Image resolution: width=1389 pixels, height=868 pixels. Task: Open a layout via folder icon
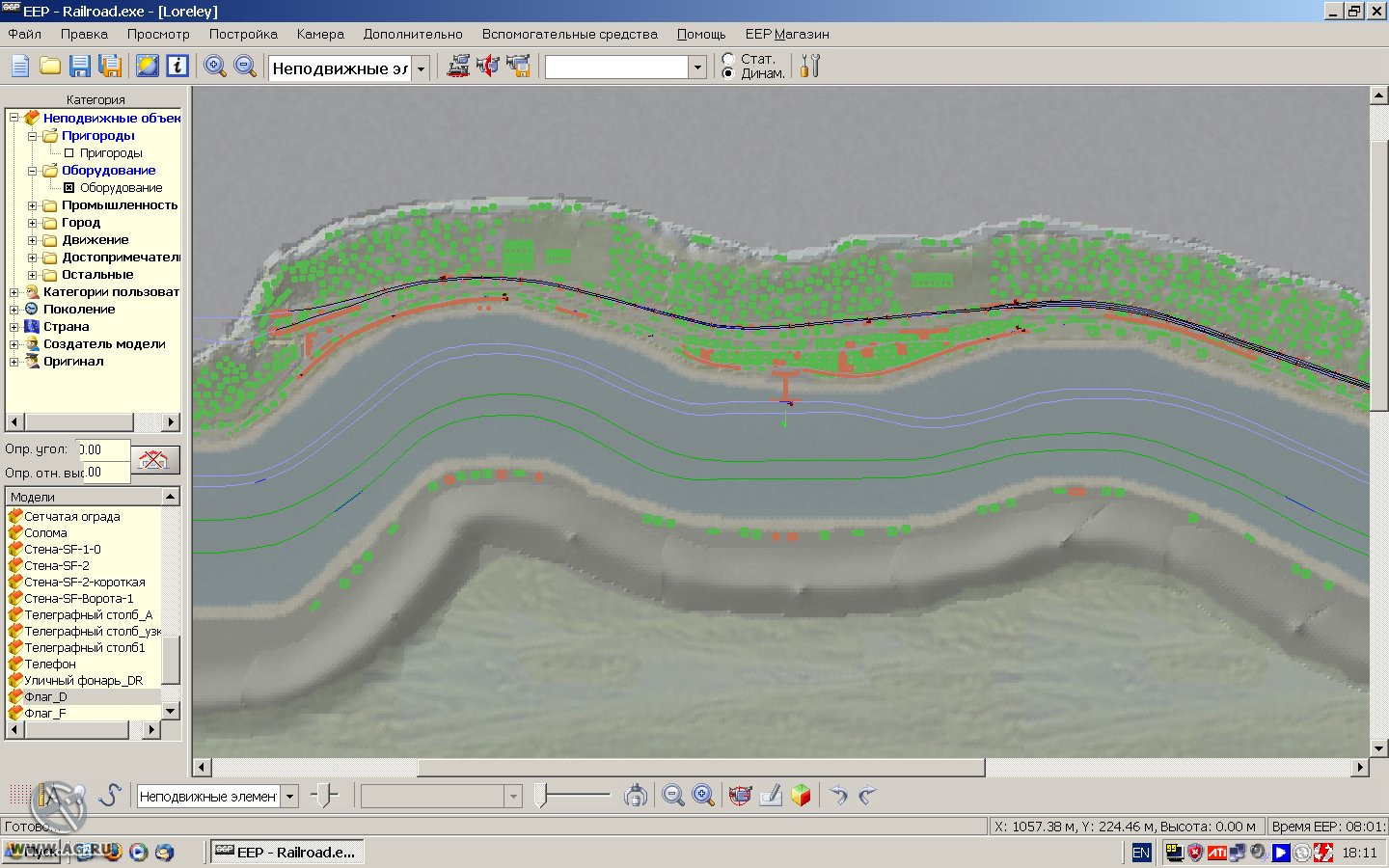click(x=50, y=66)
